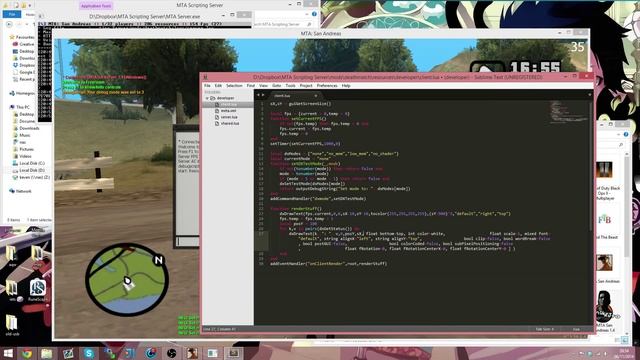Screen dimensions: 640x360
Task: Click the Explorer back navigation arrow
Action: (x=9, y=24)
